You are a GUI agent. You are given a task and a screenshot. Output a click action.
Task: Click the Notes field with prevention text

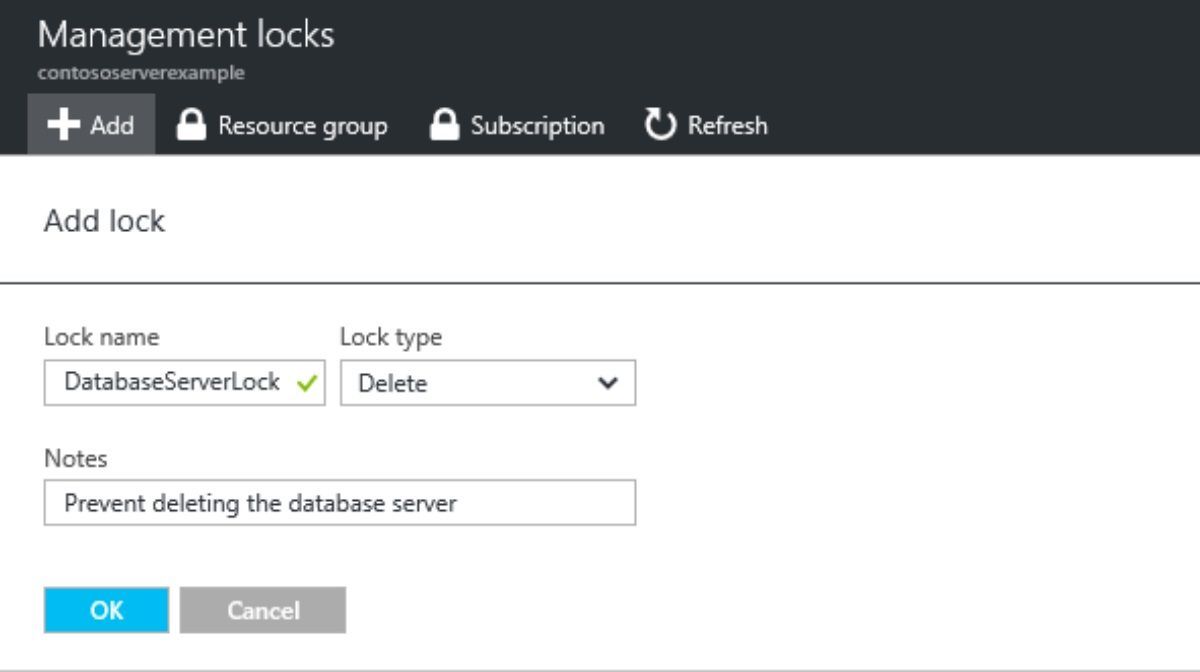[x=340, y=503]
